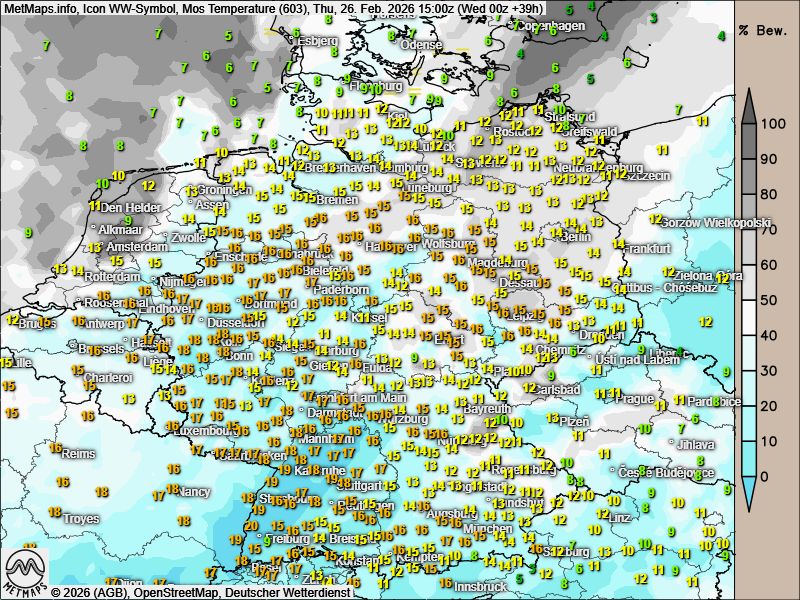This screenshot has width=800, height=600.
Task: Select the Odense city label
Action: (420, 45)
